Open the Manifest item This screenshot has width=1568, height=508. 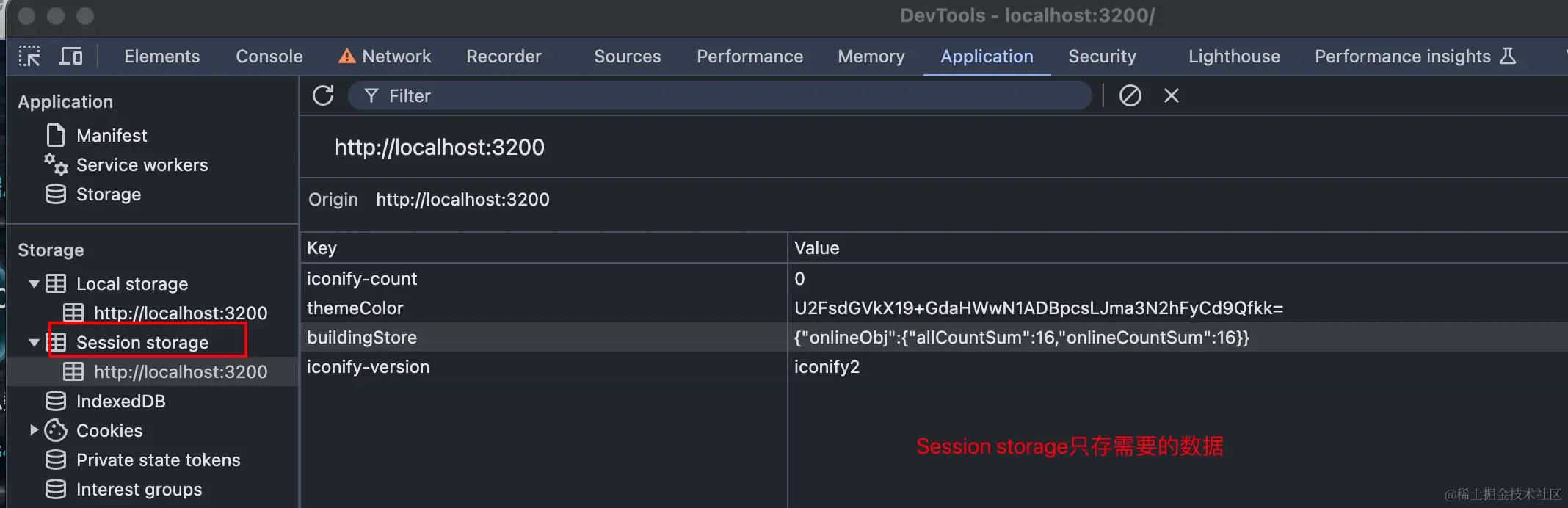click(x=112, y=136)
